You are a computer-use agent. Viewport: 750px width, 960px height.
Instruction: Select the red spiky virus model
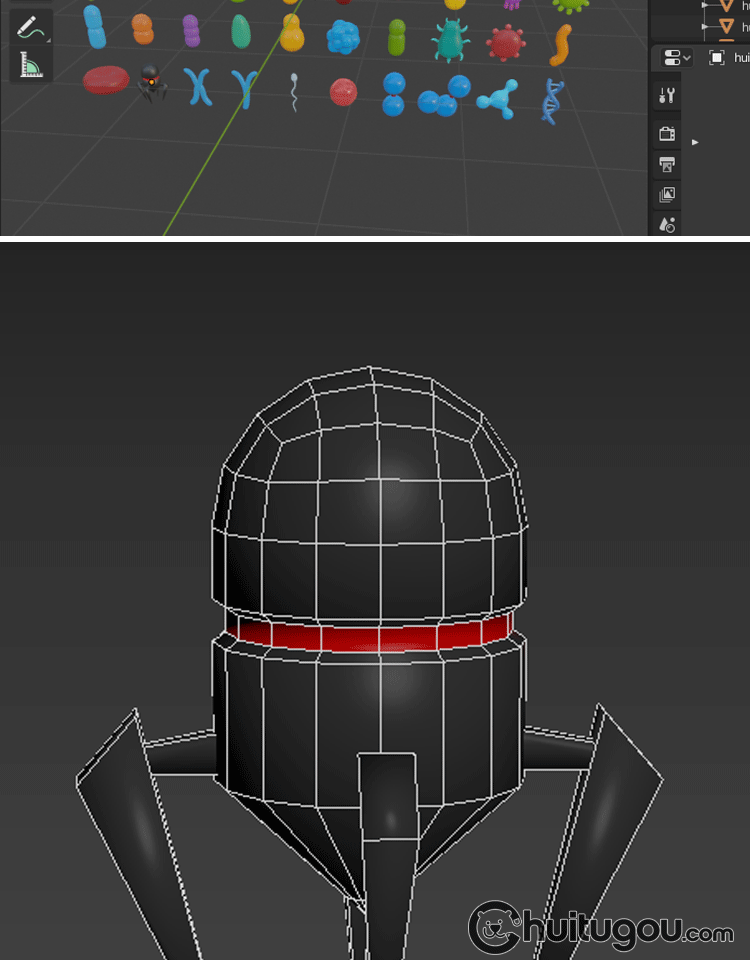pyautogui.click(x=506, y=43)
